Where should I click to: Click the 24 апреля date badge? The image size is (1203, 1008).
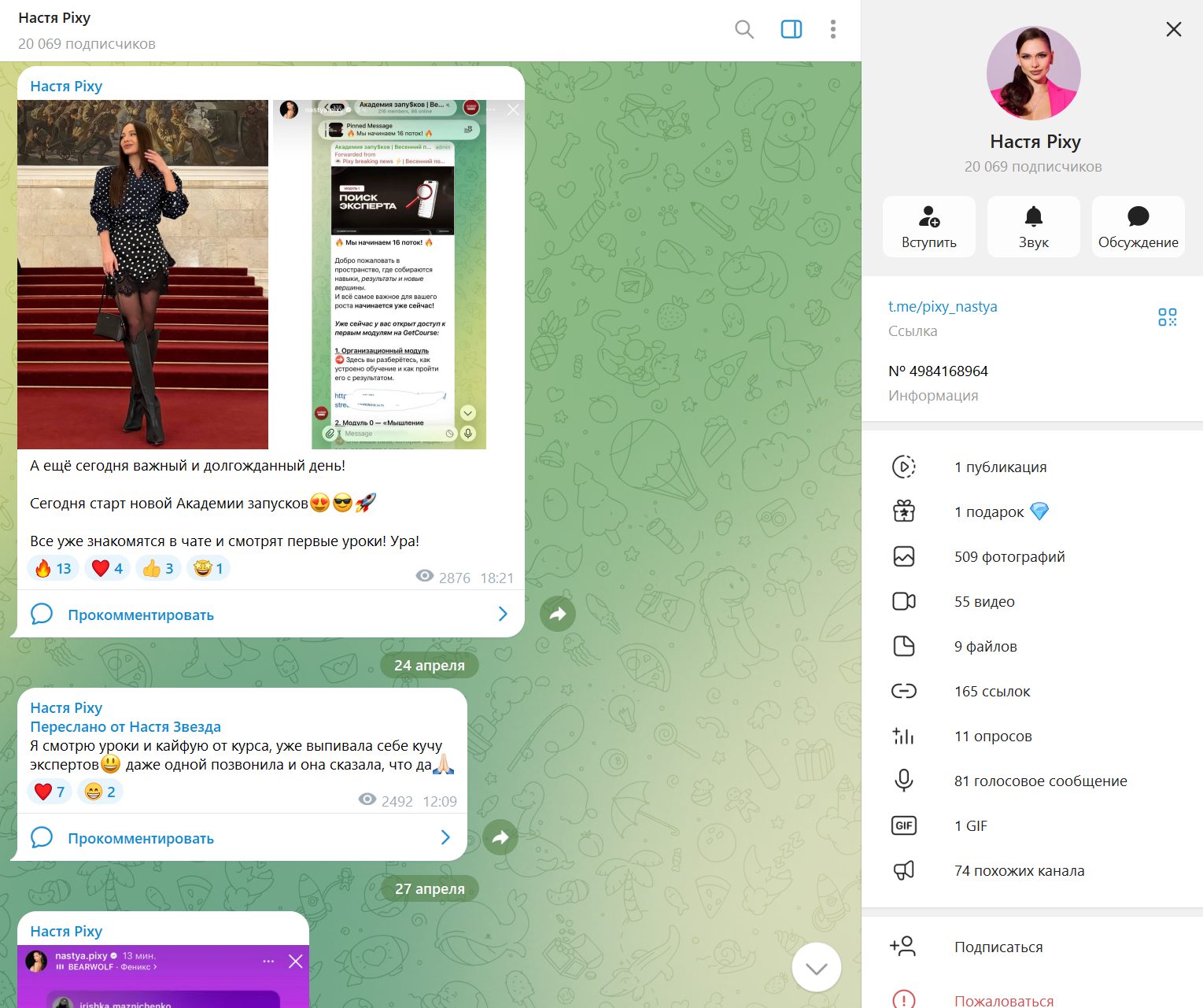pyautogui.click(x=430, y=665)
